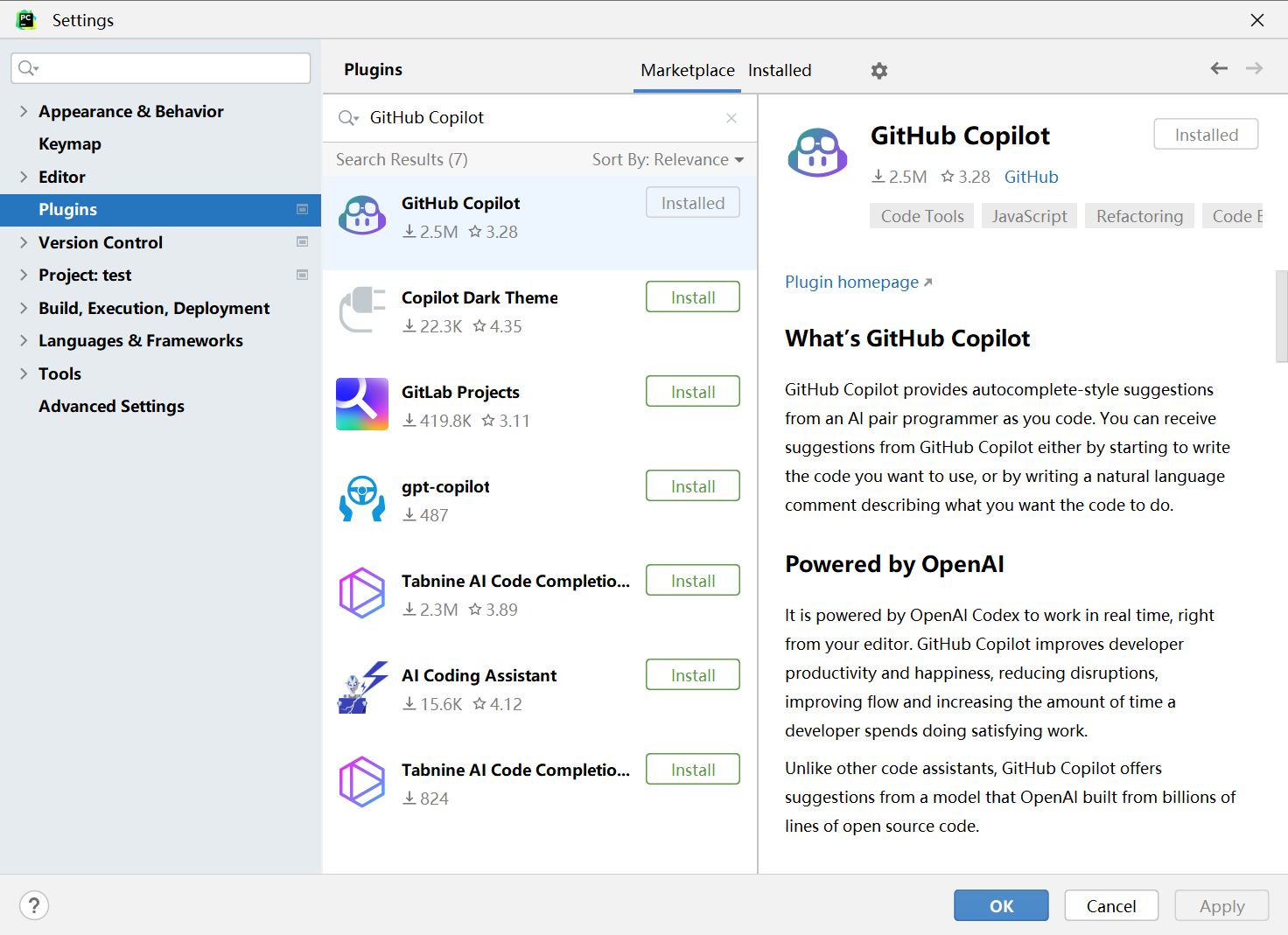Select the GitLab Projects plugin icon

coord(362,404)
